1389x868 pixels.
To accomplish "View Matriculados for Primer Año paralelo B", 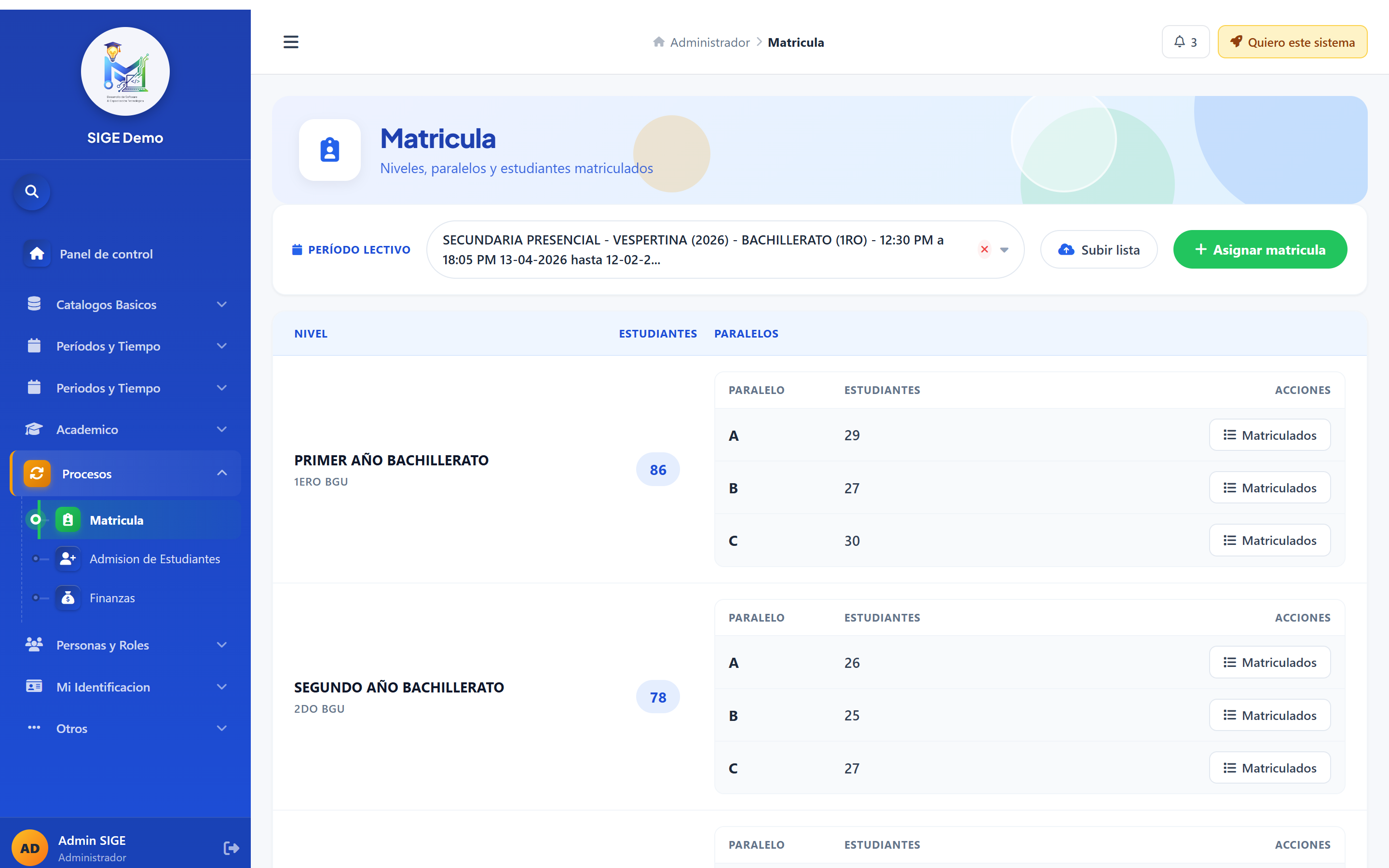I will click(x=1269, y=488).
